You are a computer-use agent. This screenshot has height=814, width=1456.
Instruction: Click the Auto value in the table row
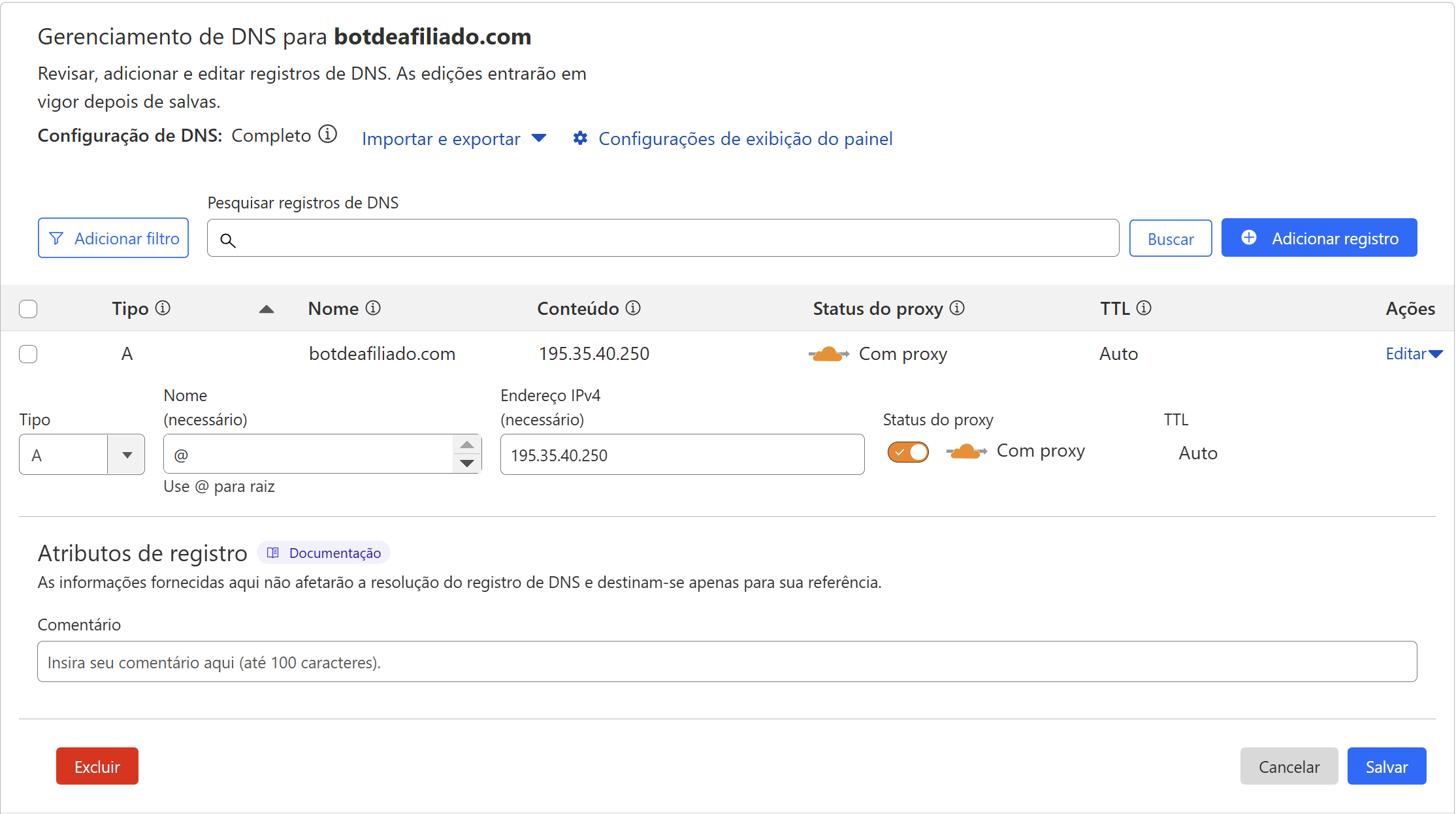[1118, 353]
